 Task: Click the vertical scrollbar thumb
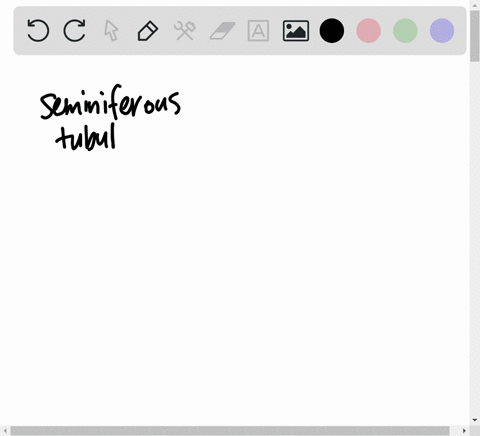coord(474,36)
